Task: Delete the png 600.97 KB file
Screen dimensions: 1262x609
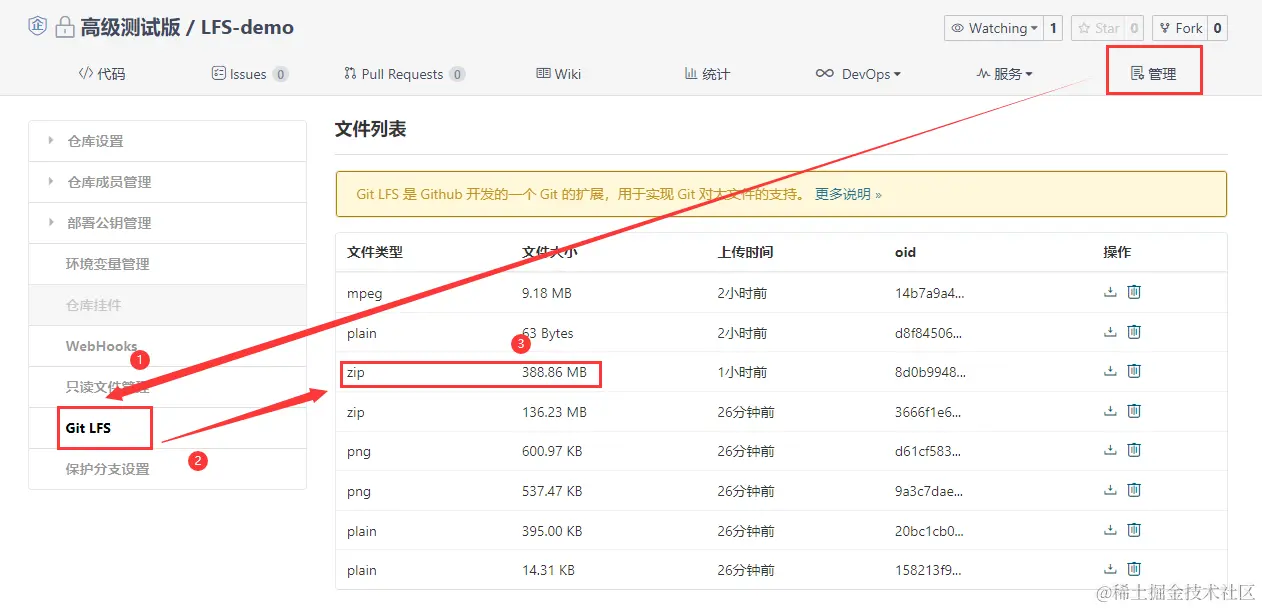Action: pyautogui.click(x=1134, y=450)
